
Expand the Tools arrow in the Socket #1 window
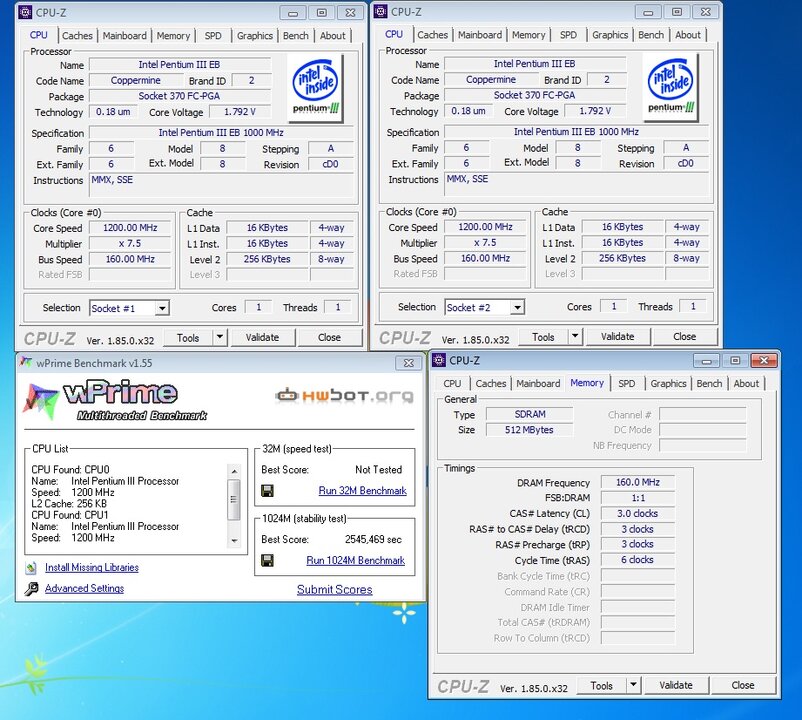pos(219,337)
